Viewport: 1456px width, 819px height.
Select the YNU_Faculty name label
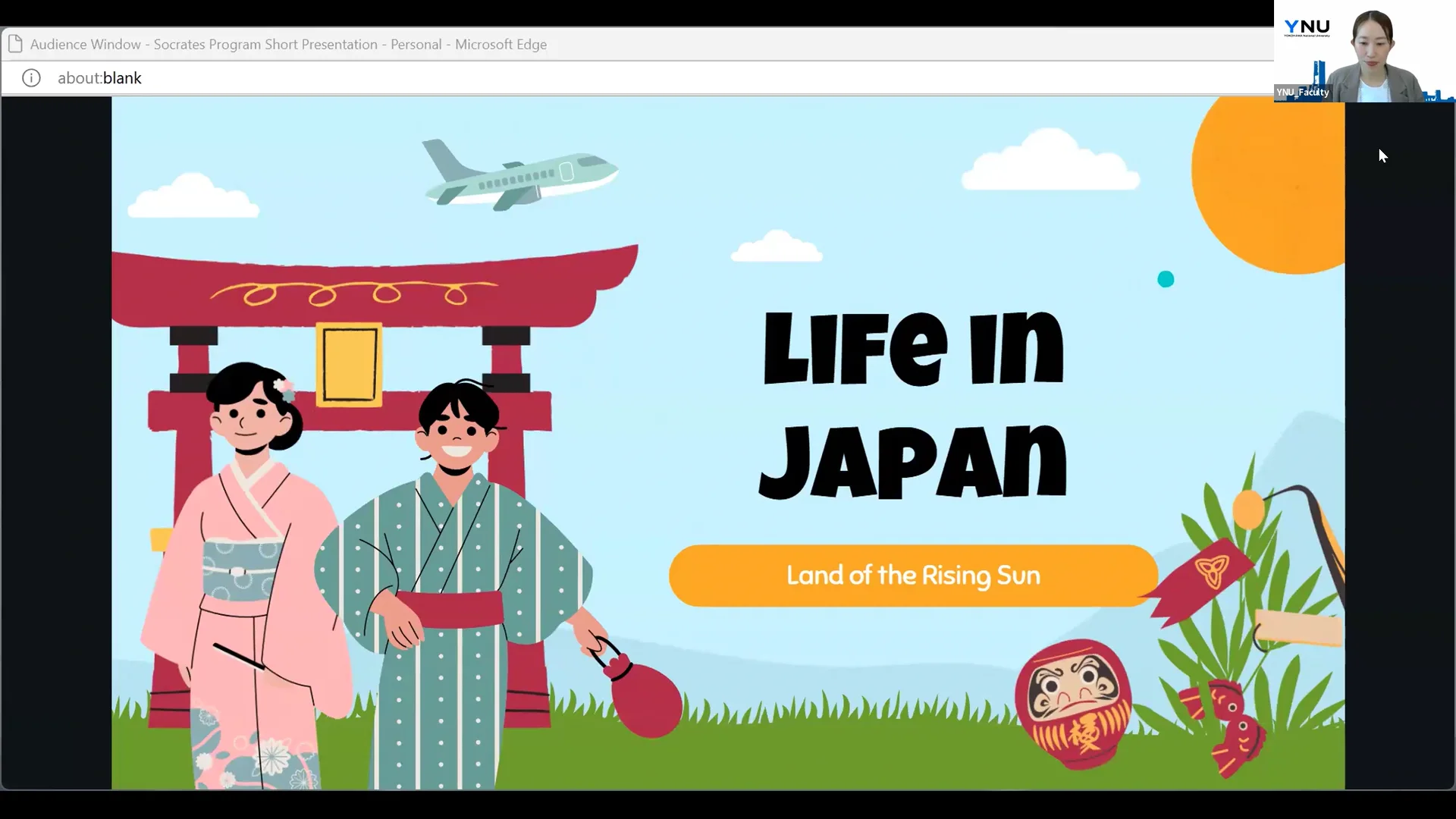[1302, 92]
